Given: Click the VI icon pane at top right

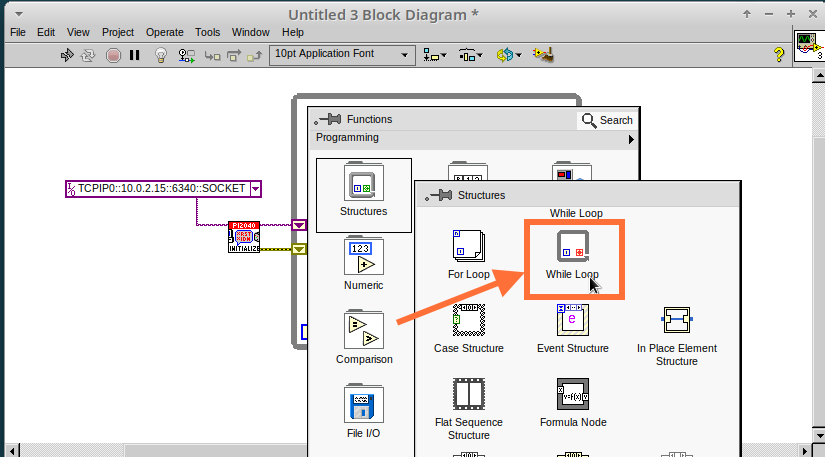Looking at the screenshot, I should click(809, 46).
